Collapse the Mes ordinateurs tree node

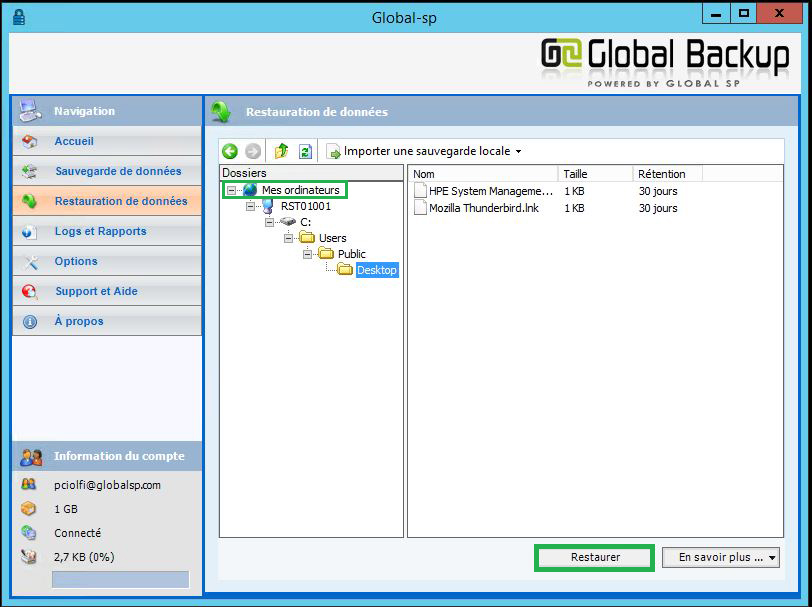tap(231, 191)
